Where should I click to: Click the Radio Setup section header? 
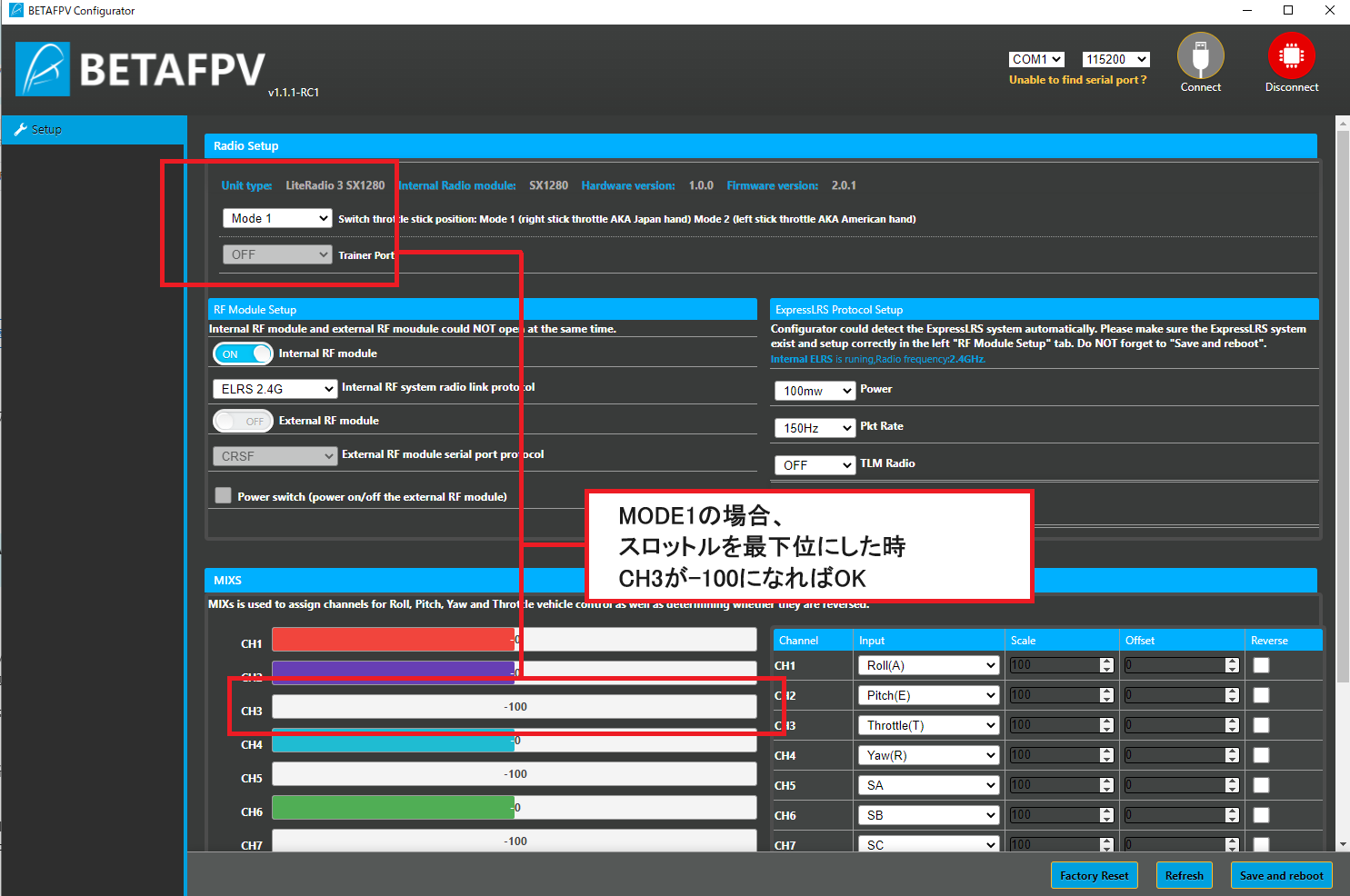(x=760, y=145)
